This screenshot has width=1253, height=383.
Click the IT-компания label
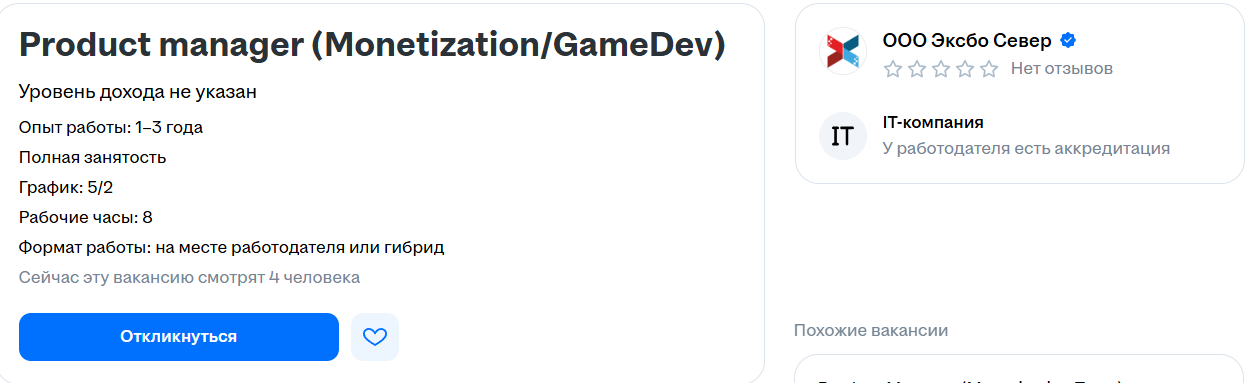933,123
